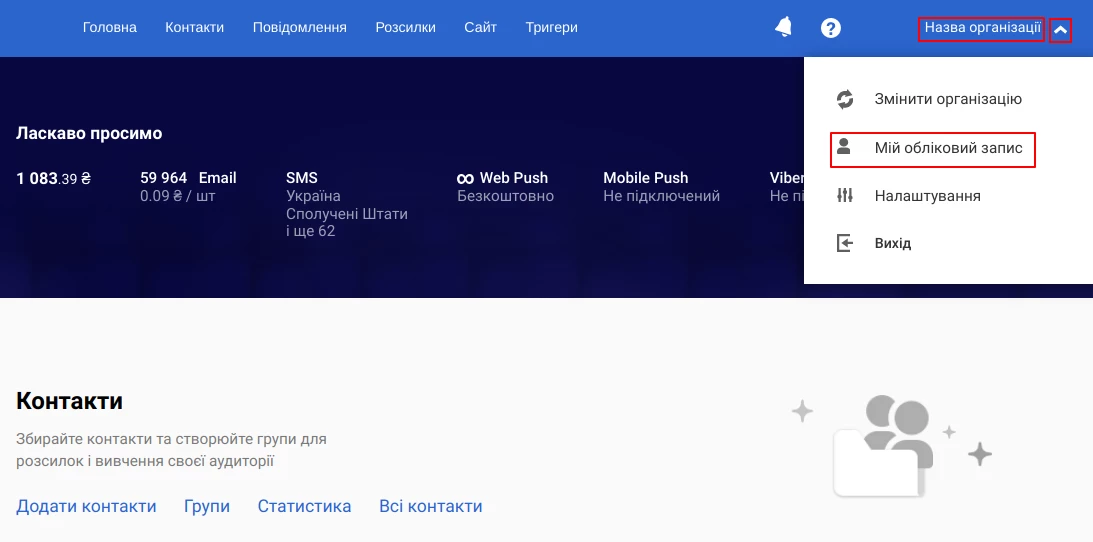Click the Змінити організацію refresh icon

pos(845,99)
